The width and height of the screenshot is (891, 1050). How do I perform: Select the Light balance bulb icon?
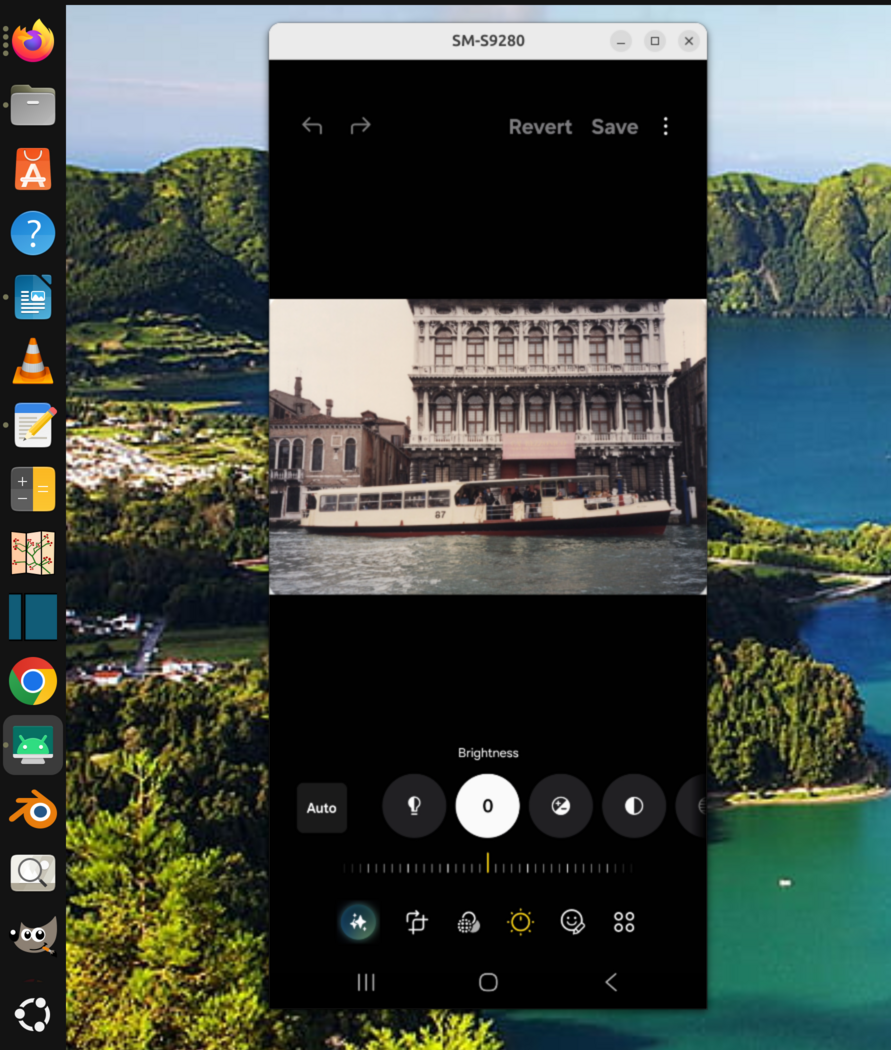coord(414,806)
